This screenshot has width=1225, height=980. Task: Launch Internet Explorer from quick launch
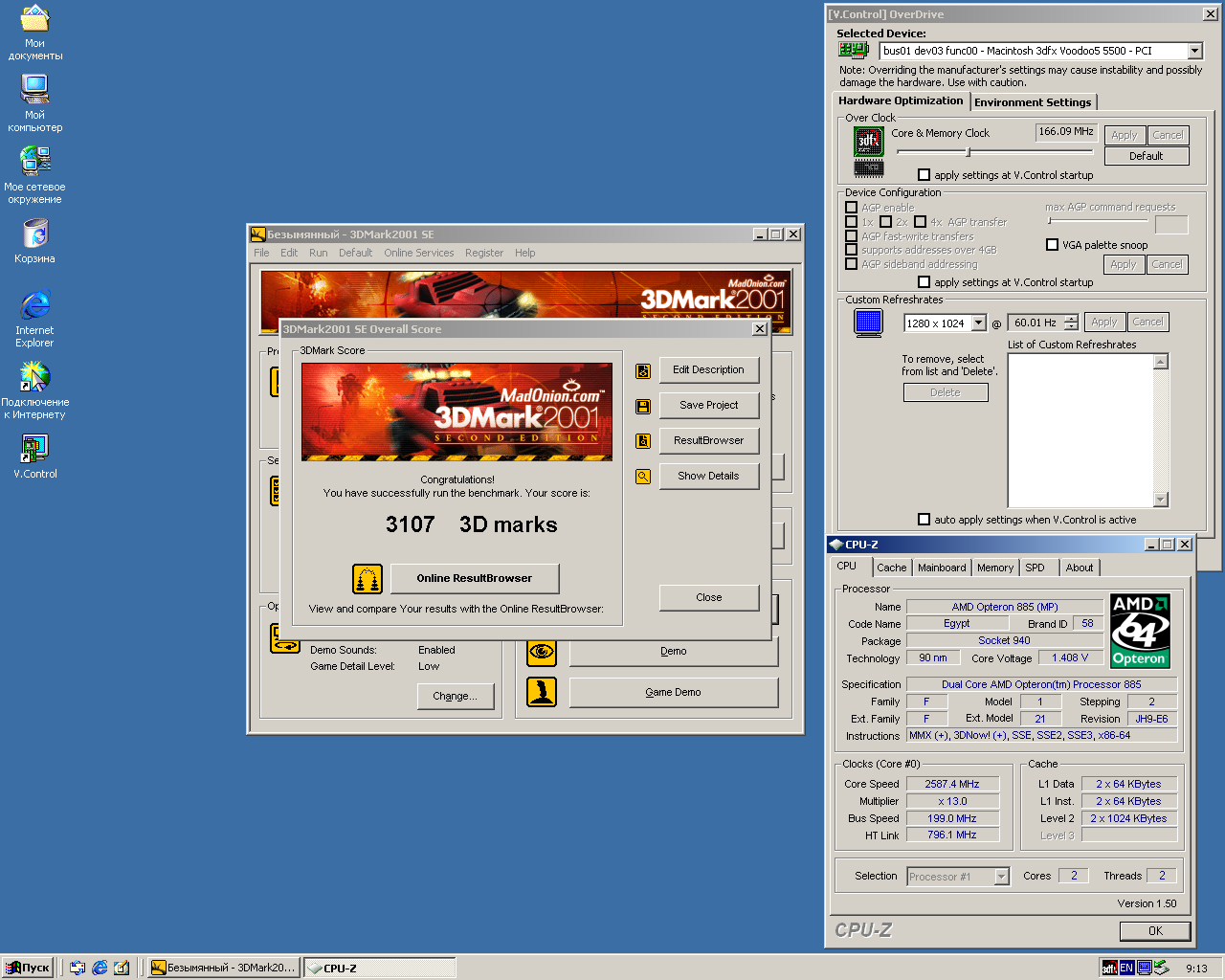coord(100,968)
